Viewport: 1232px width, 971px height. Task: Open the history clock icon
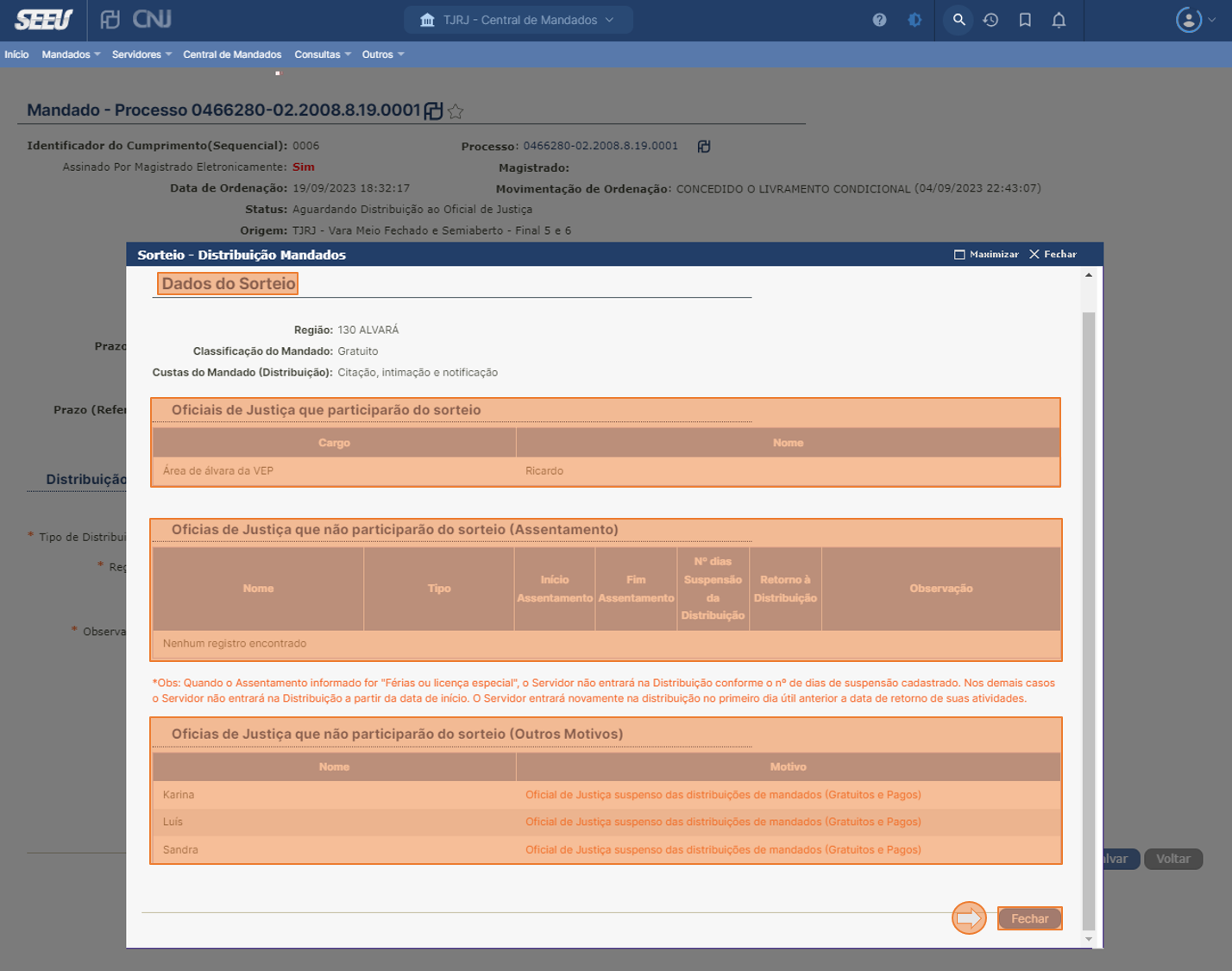(x=990, y=20)
